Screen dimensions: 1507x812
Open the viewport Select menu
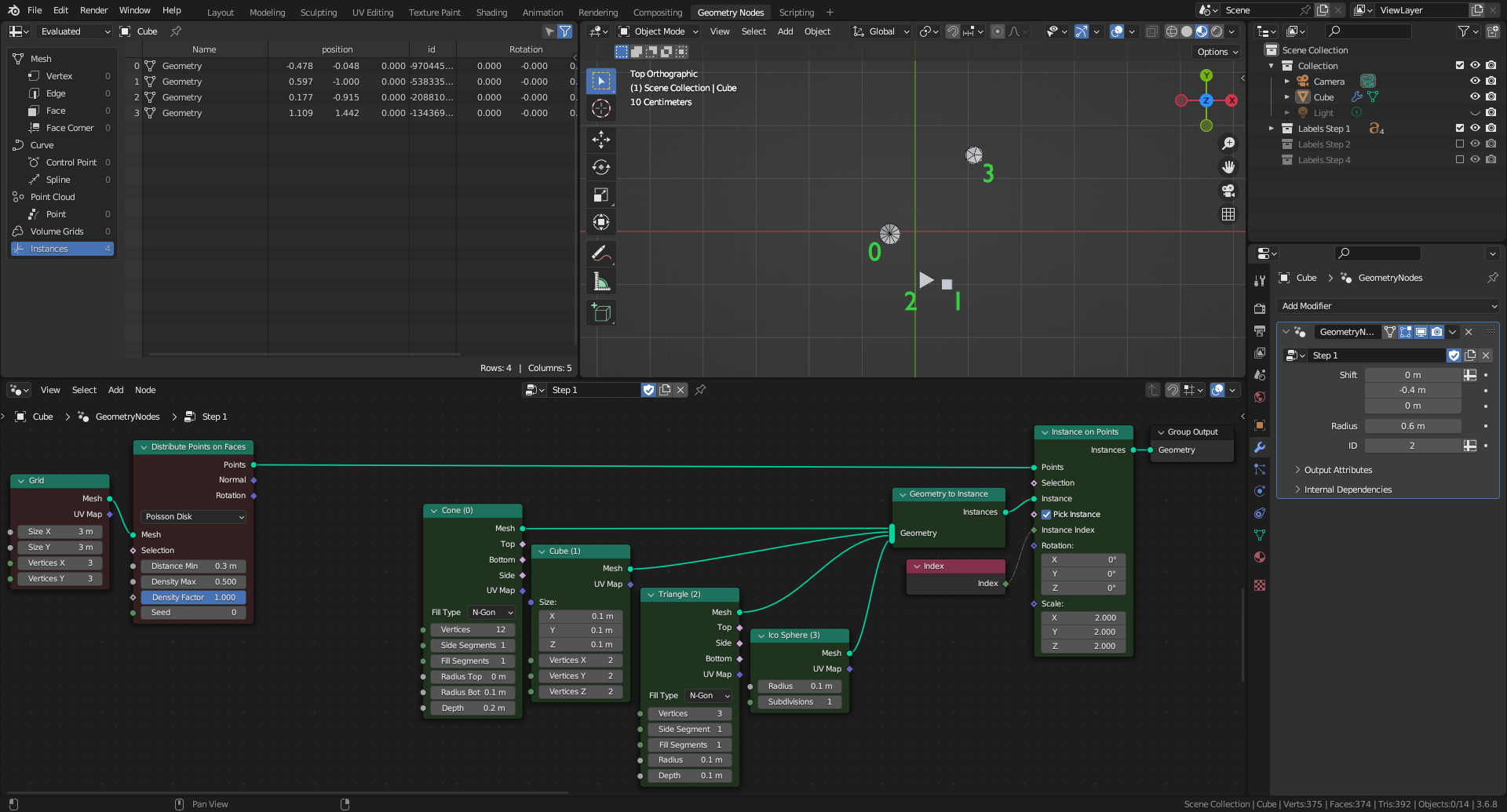click(x=753, y=31)
